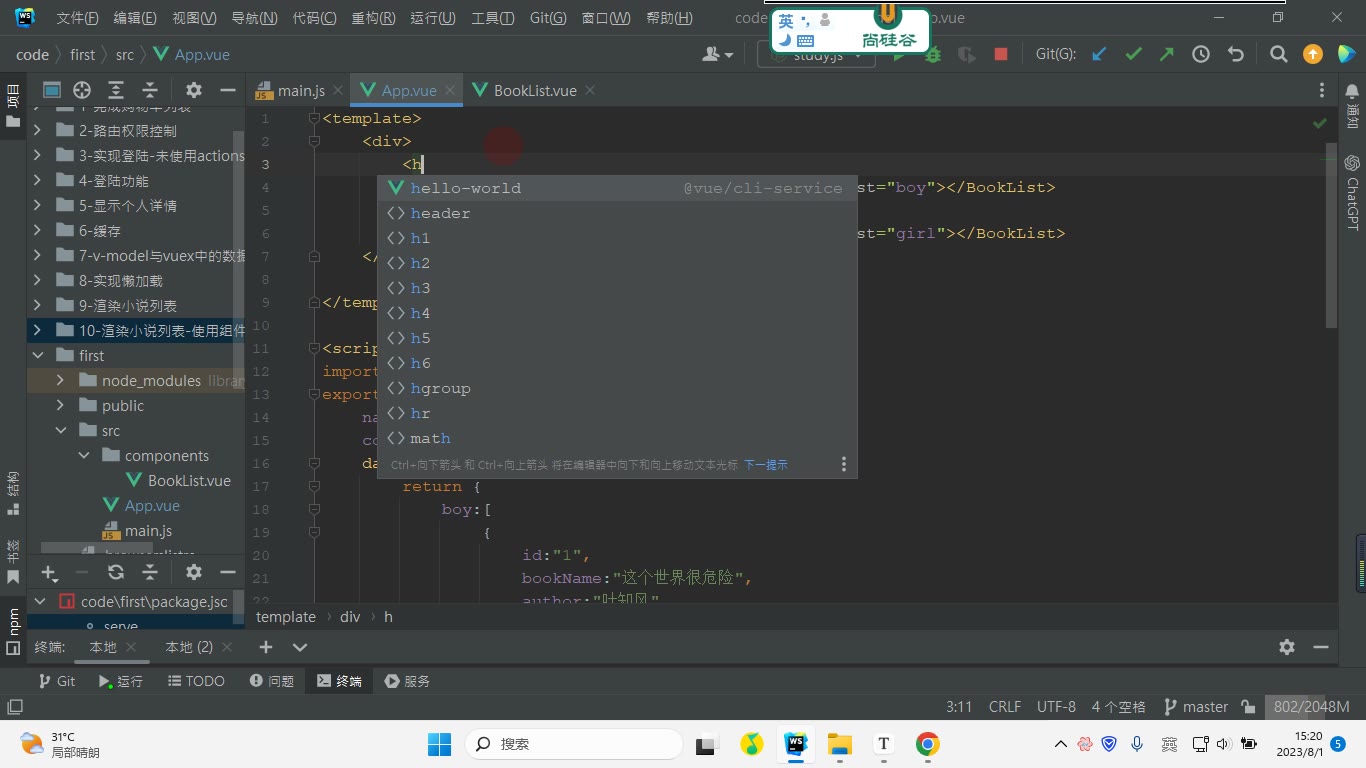This screenshot has height=768, width=1366.
Task: Open project panel settings gear
Action: click(194, 90)
